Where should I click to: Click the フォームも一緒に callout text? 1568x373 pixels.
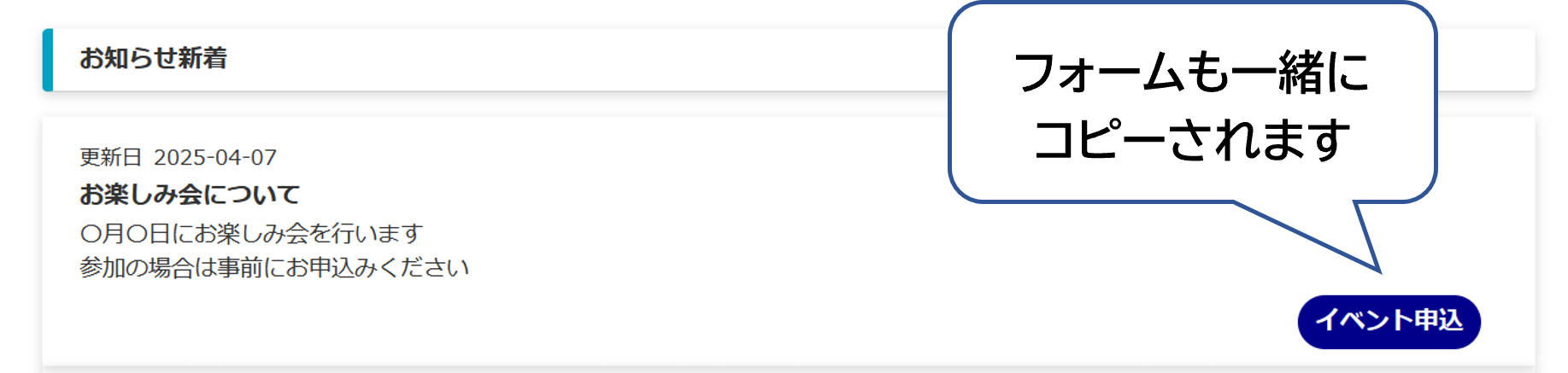tap(1191, 73)
